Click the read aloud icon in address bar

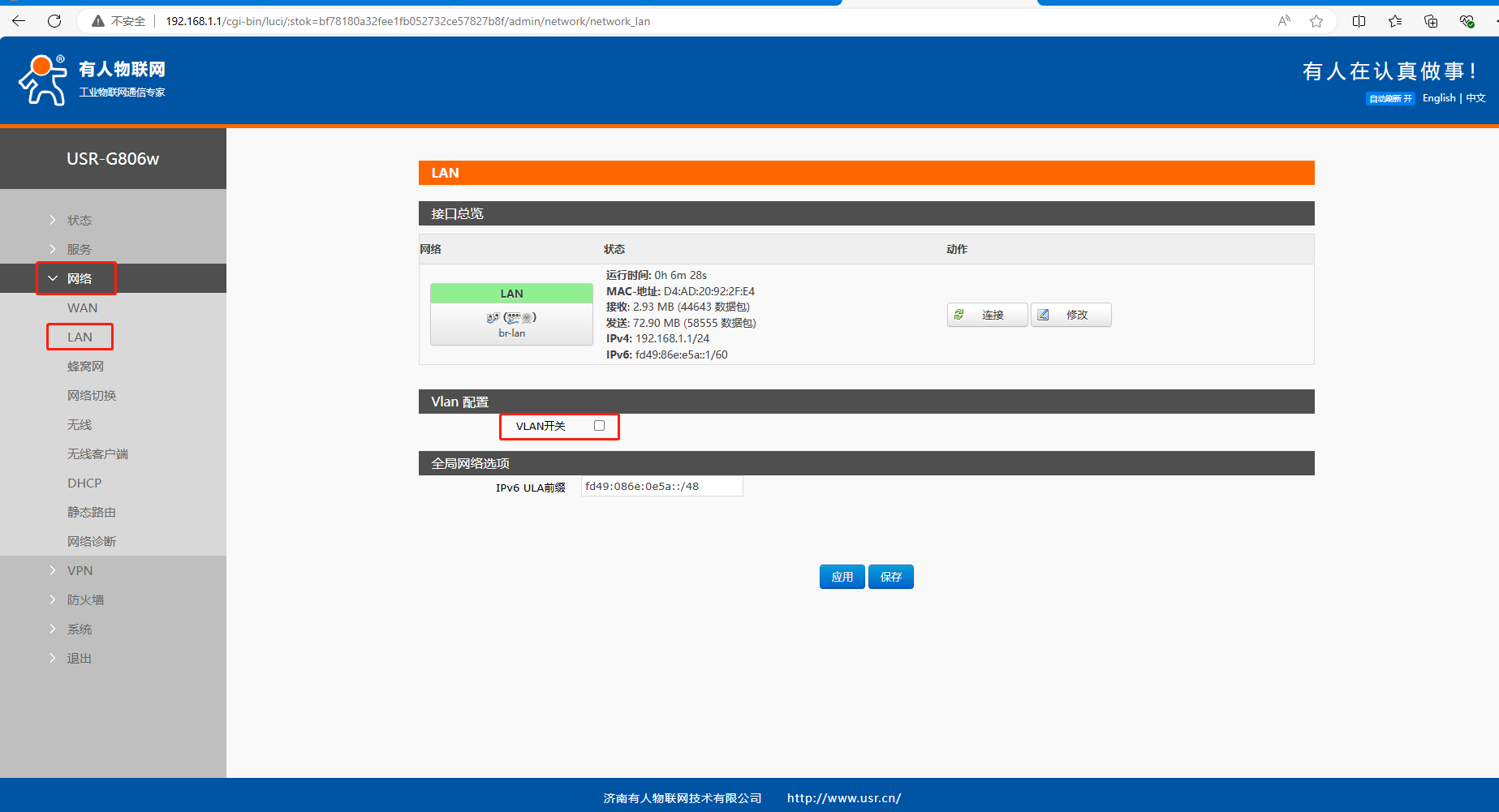click(x=1284, y=21)
